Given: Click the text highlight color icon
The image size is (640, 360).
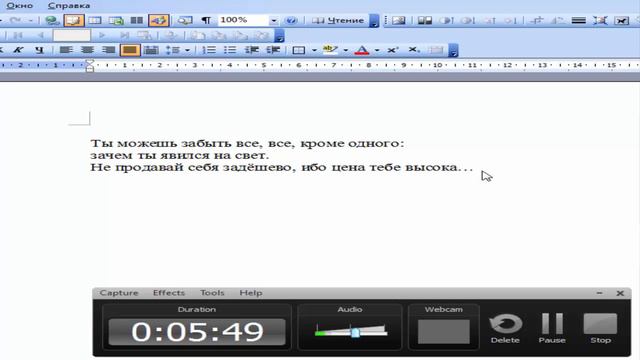Looking at the screenshot, I should pyautogui.click(x=330, y=50).
